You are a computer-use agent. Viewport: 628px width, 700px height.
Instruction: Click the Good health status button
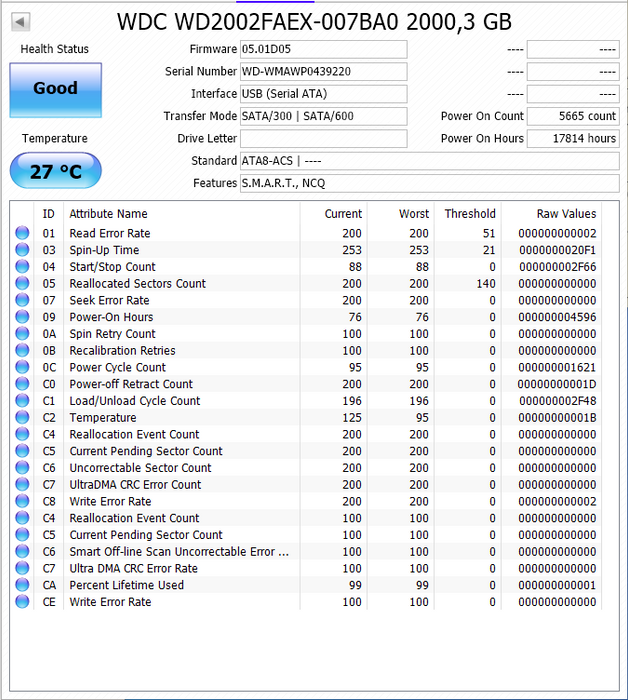click(x=55, y=89)
